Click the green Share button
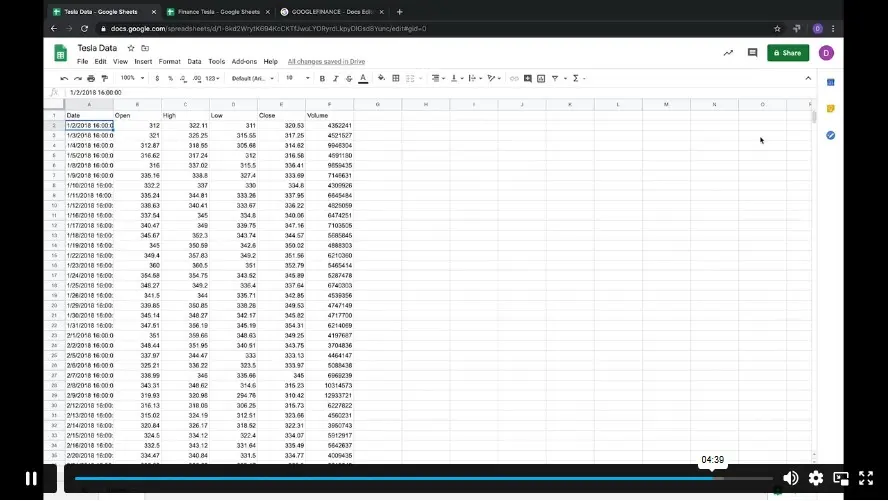This screenshot has height=501, width=888. (x=788, y=53)
